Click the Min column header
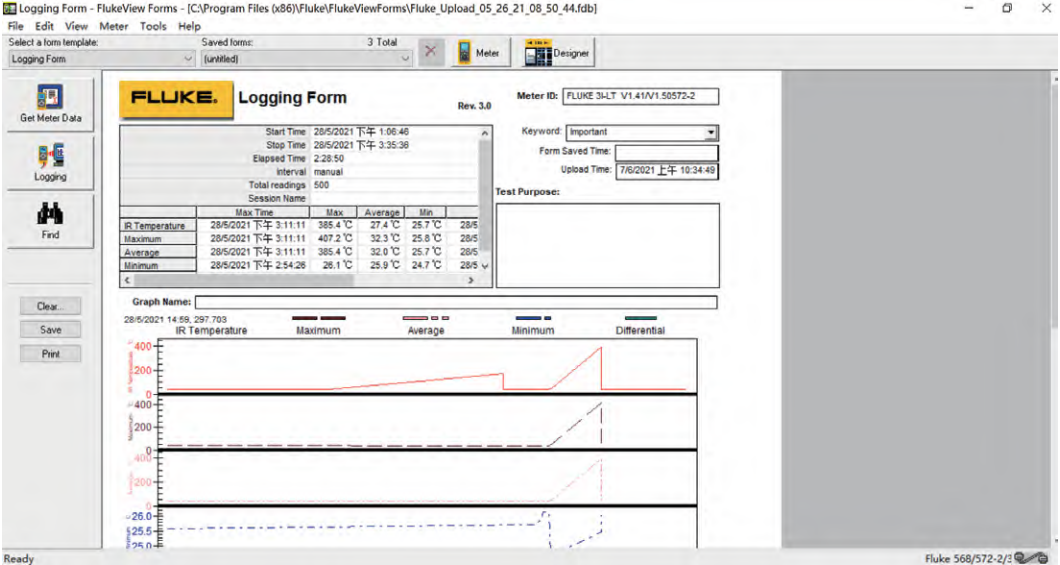1060x565 pixels. coord(426,212)
